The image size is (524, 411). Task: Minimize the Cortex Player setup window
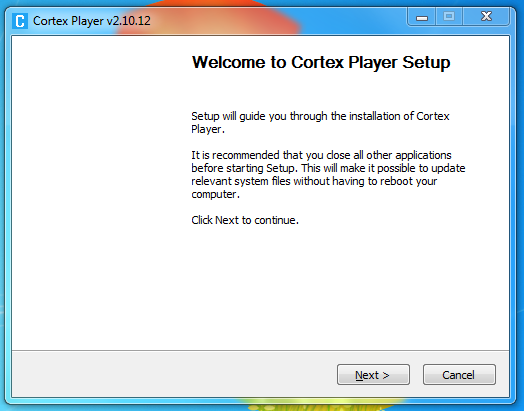click(422, 17)
